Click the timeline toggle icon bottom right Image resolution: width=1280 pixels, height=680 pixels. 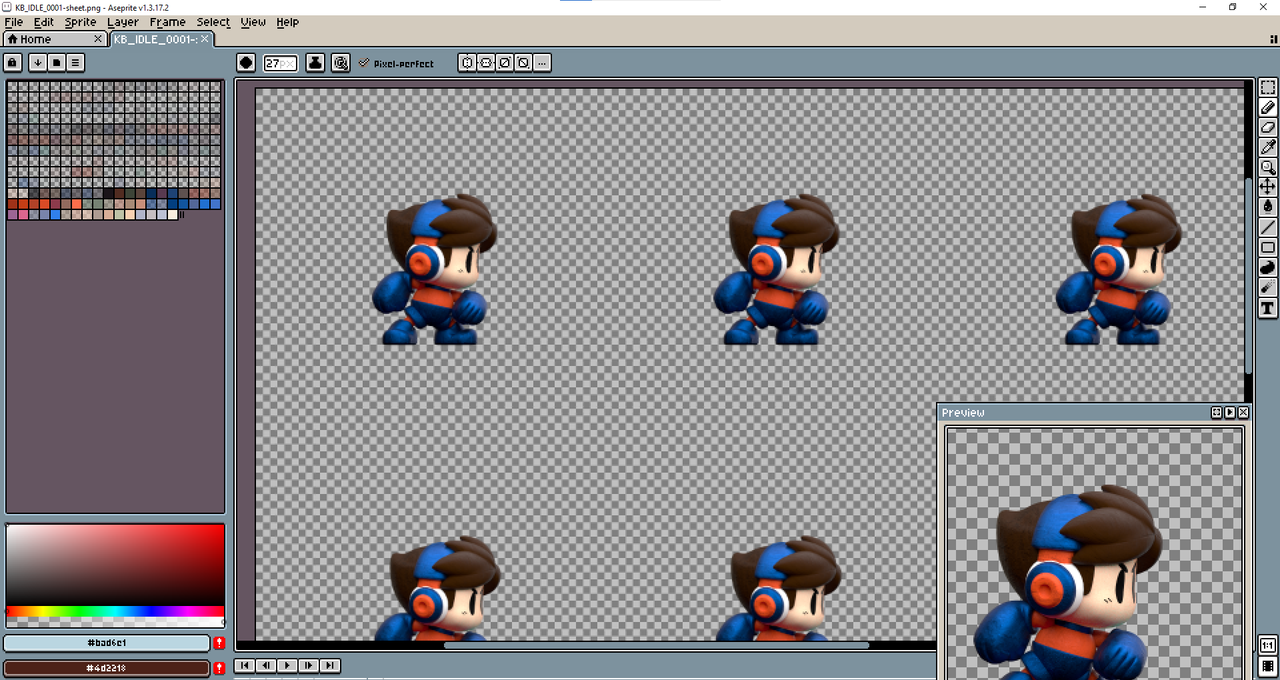[x=1267, y=666]
